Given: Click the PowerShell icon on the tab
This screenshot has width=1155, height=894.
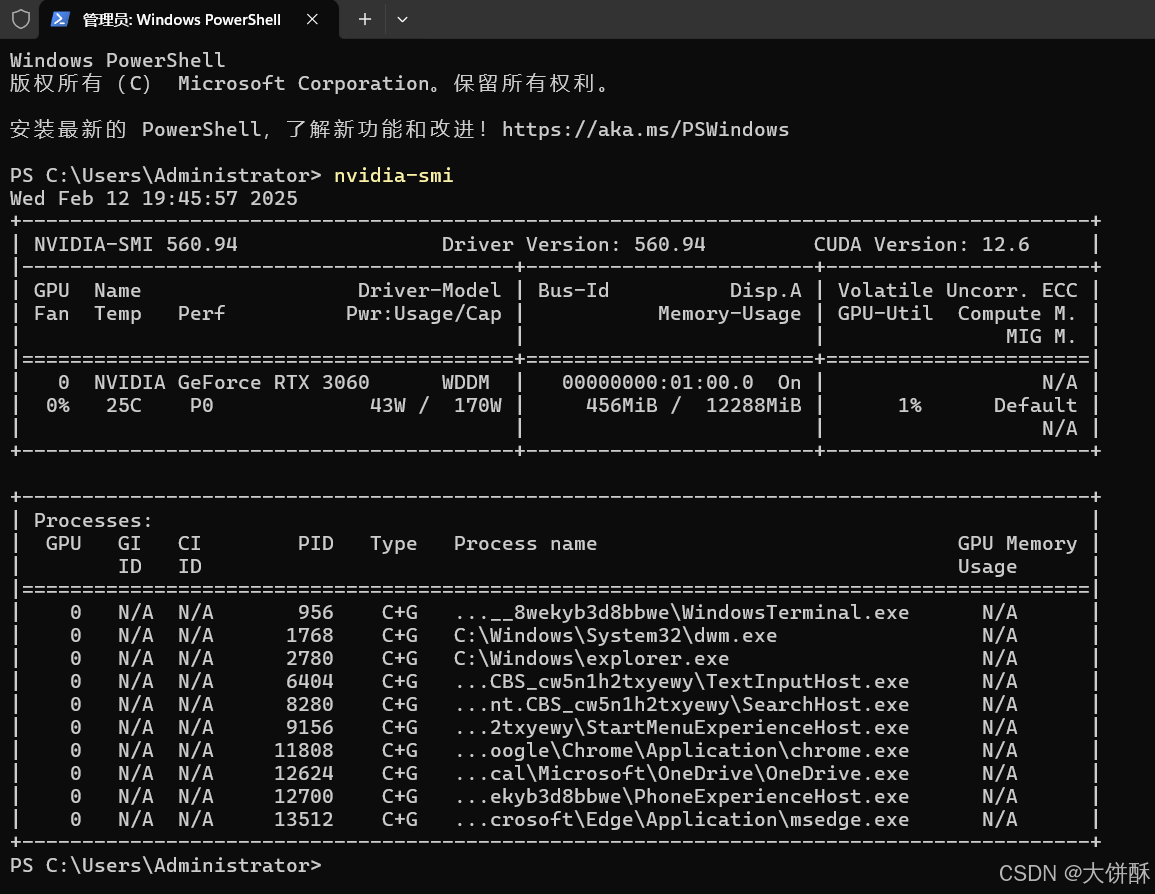Looking at the screenshot, I should point(60,19).
